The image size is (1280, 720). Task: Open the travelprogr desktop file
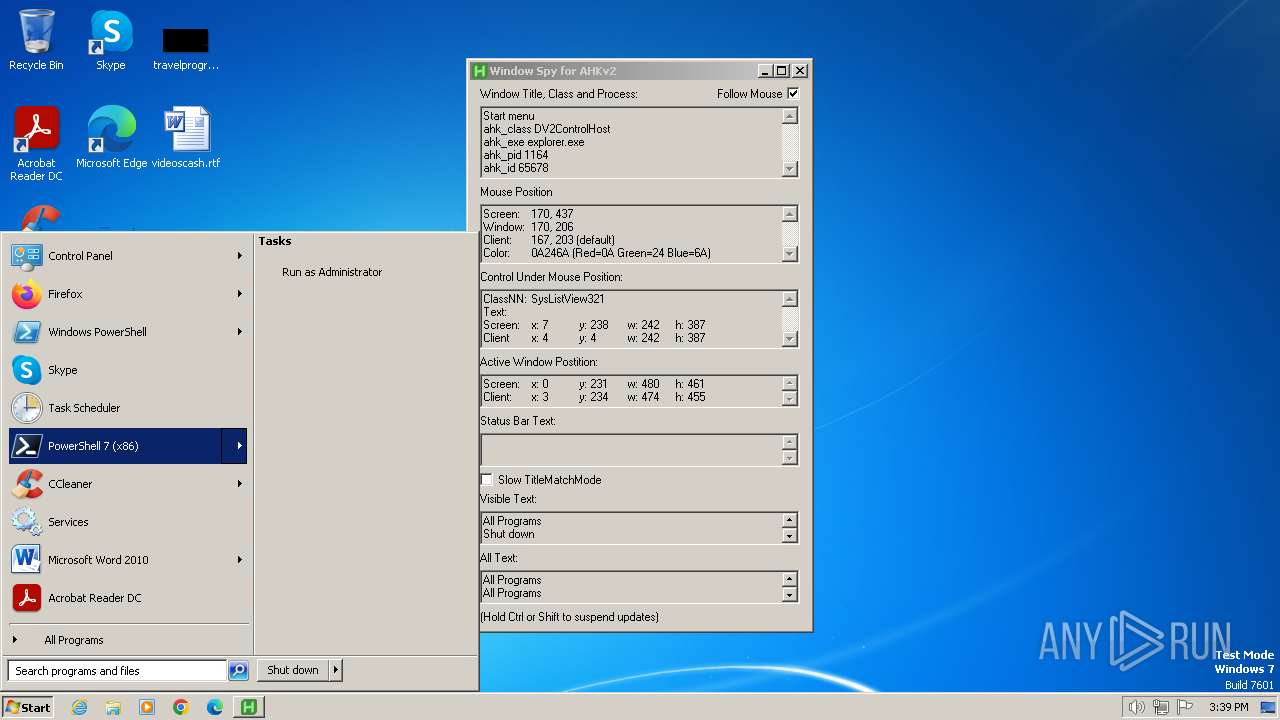(x=186, y=48)
